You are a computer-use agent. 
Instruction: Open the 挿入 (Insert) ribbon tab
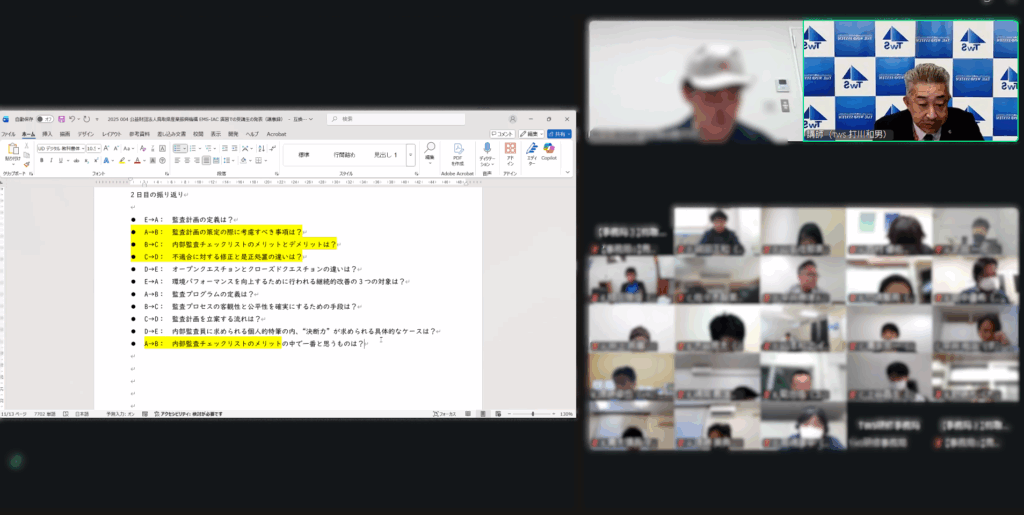pos(47,133)
